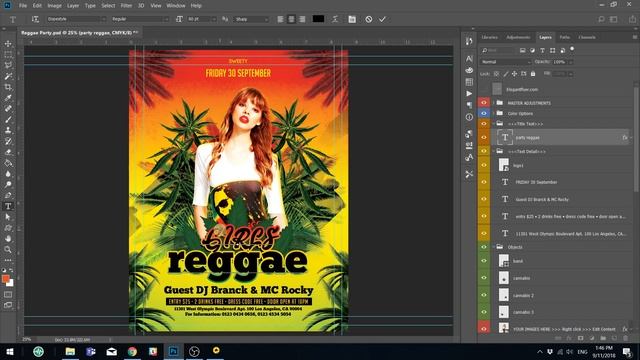The height and width of the screenshot is (360, 640).
Task: Switch to the Adjustments tab
Action: pos(518,37)
